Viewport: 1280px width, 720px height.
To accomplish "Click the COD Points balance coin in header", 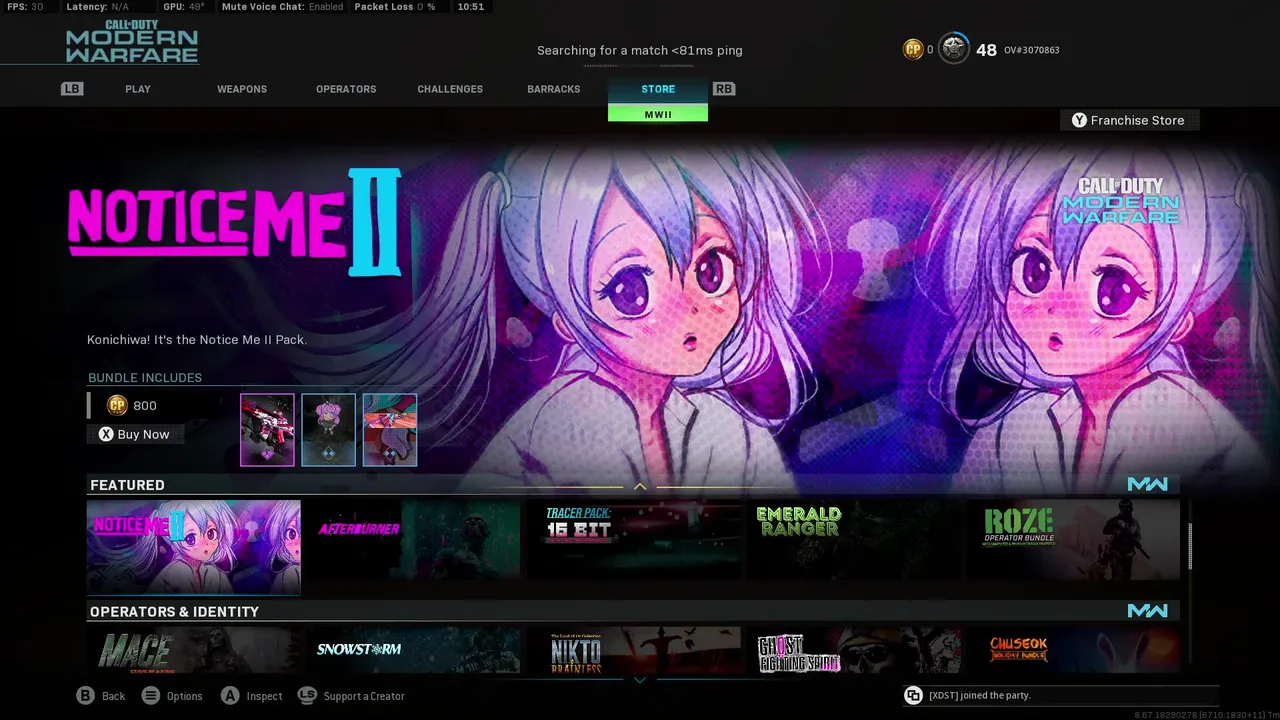I will click(913, 49).
